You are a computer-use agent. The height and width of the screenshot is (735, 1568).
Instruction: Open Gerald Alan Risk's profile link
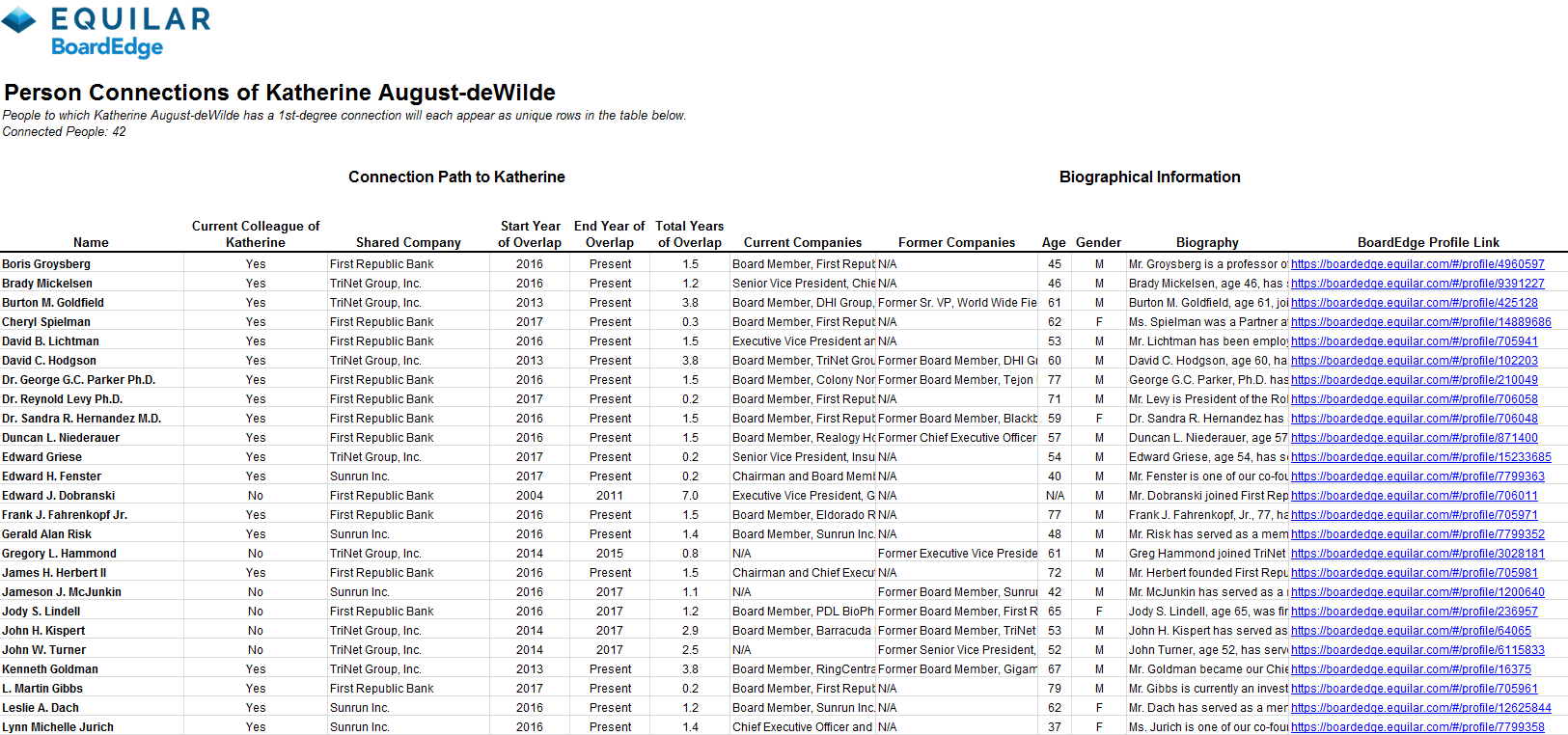pos(1417,534)
